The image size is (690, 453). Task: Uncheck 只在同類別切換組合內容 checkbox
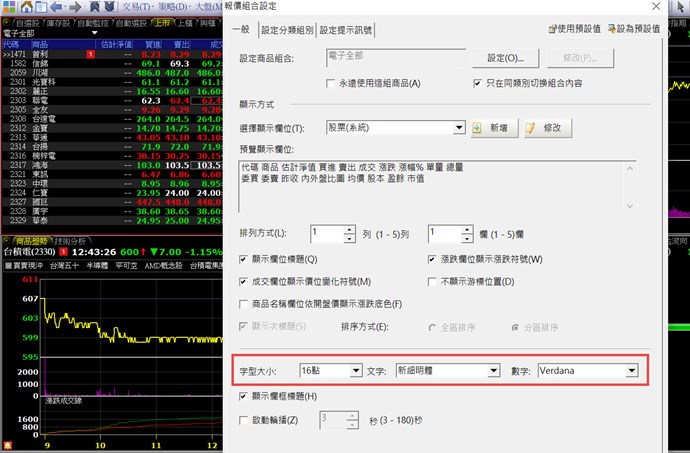coord(478,83)
